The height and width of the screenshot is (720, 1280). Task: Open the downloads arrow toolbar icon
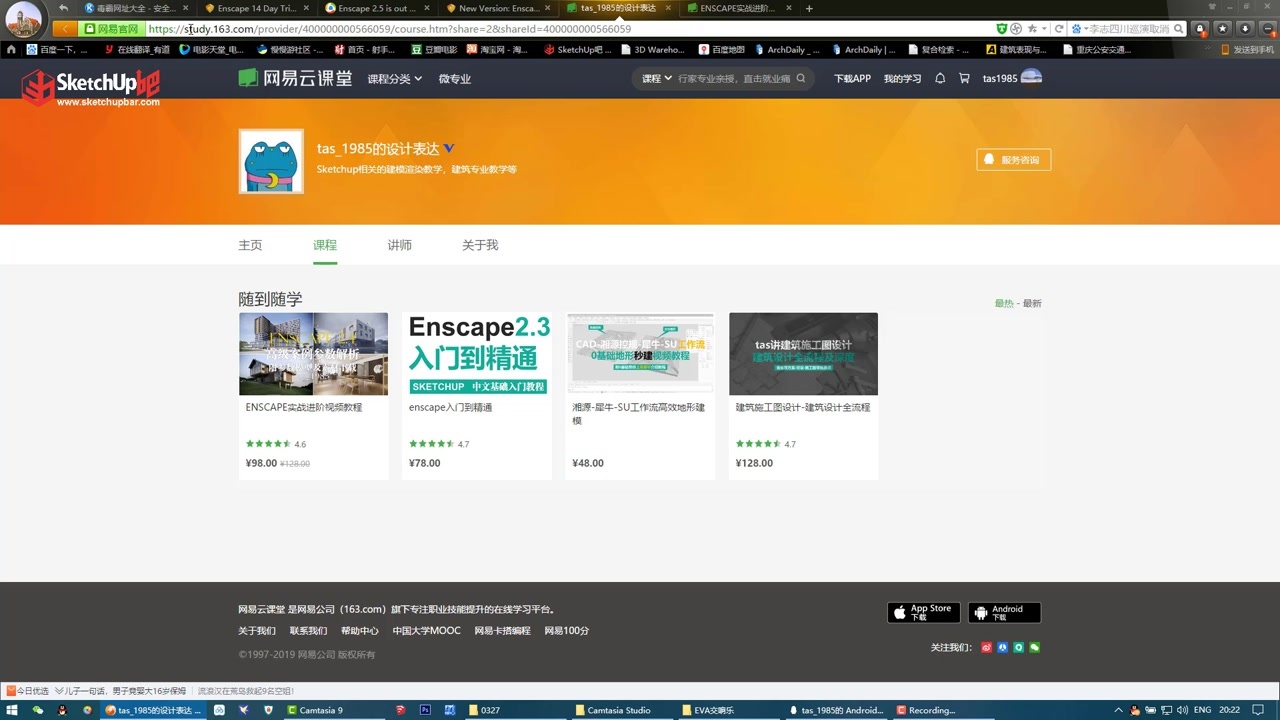(1245, 29)
